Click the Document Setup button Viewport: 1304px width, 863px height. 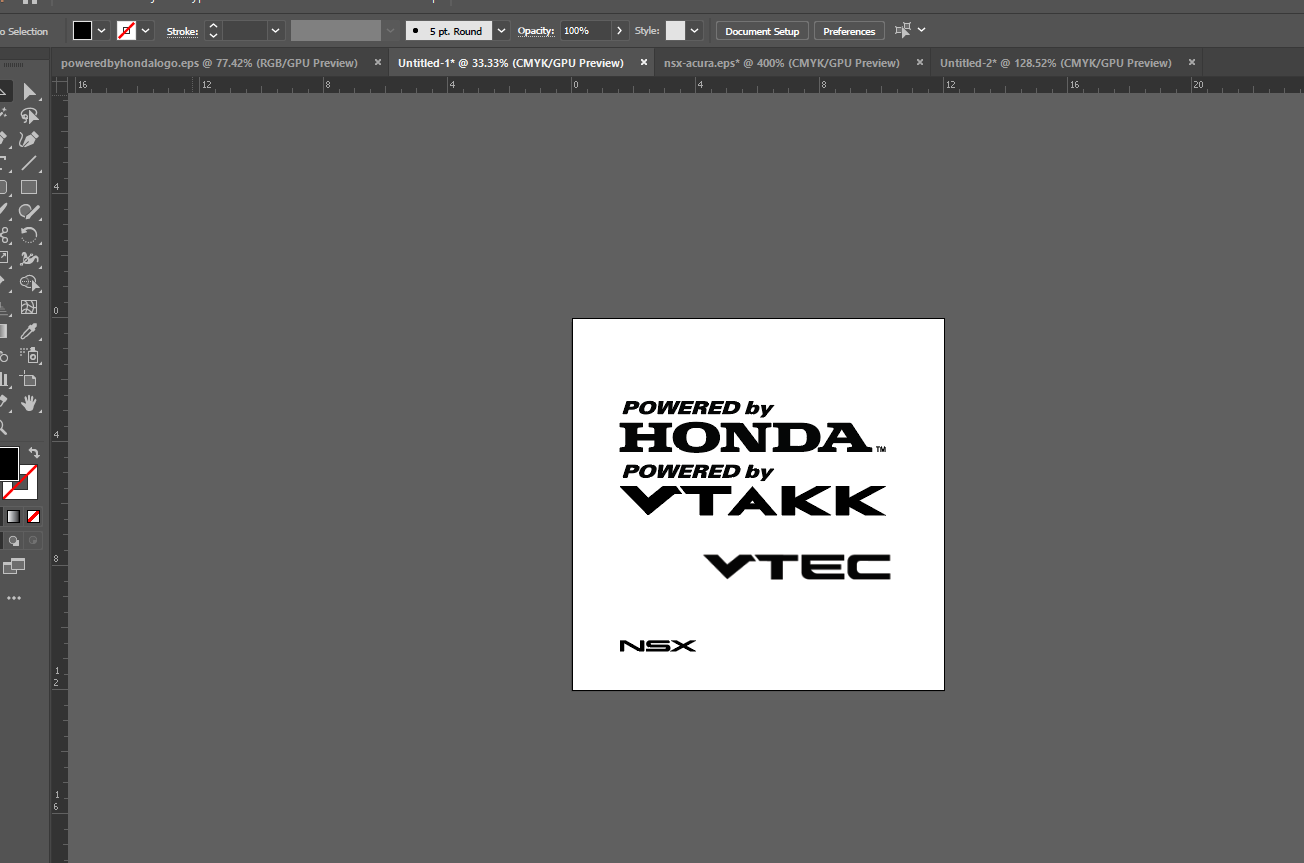(x=762, y=31)
